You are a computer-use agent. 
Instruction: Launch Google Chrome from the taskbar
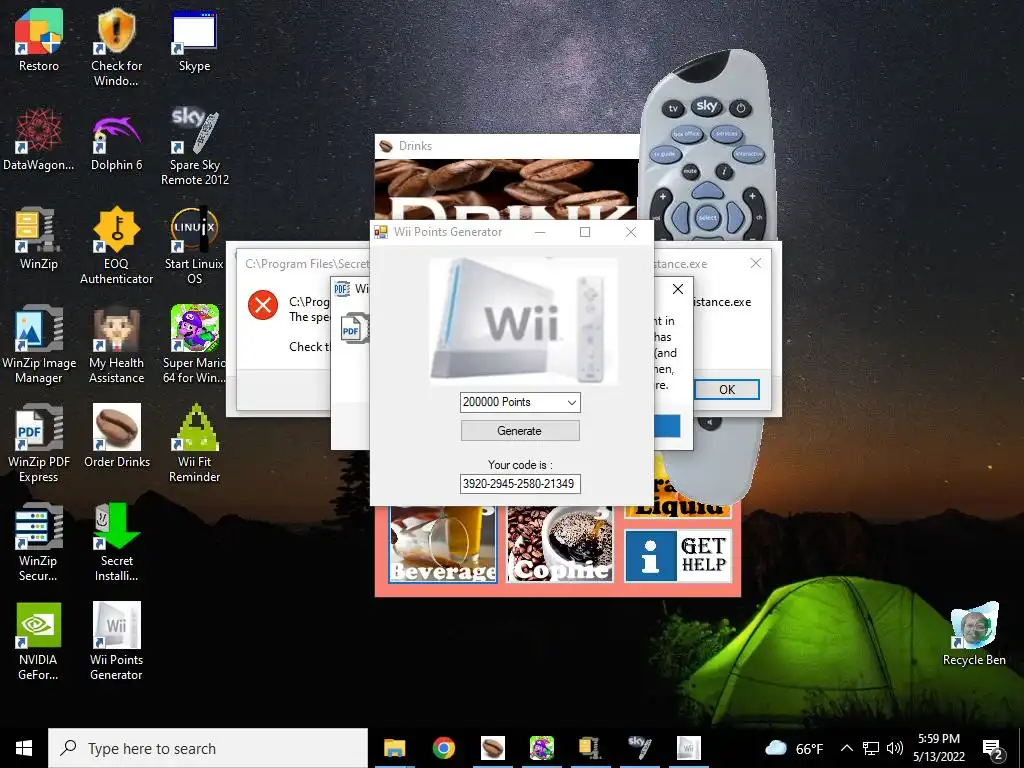click(443, 748)
